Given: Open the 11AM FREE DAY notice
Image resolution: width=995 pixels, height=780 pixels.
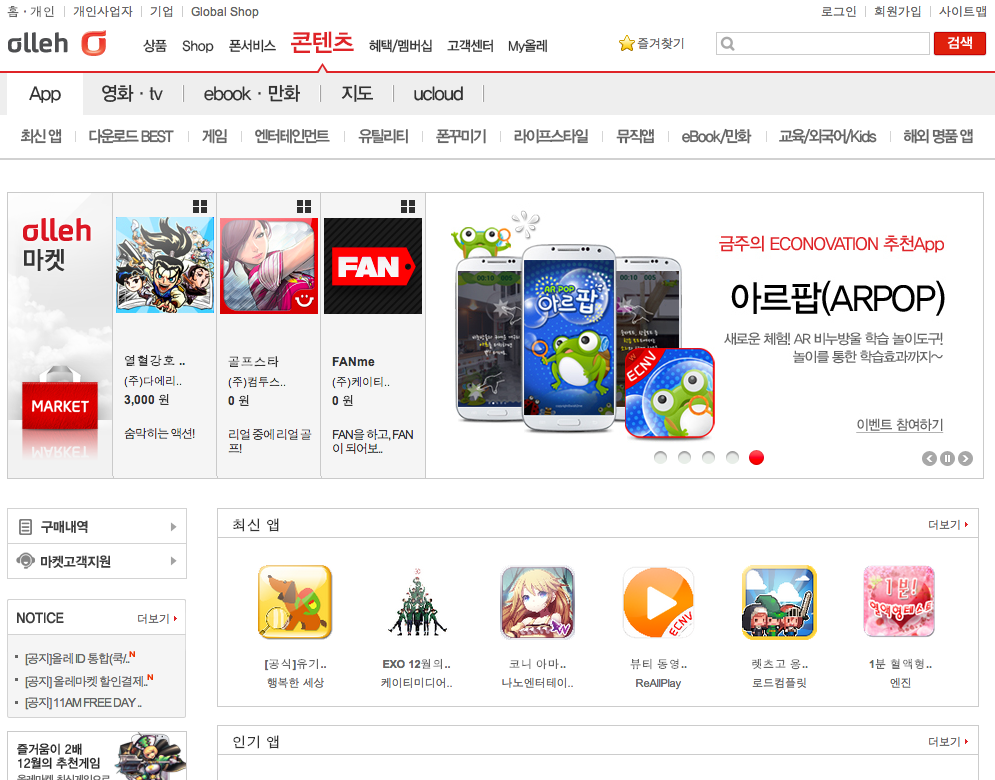Looking at the screenshot, I should point(83,703).
